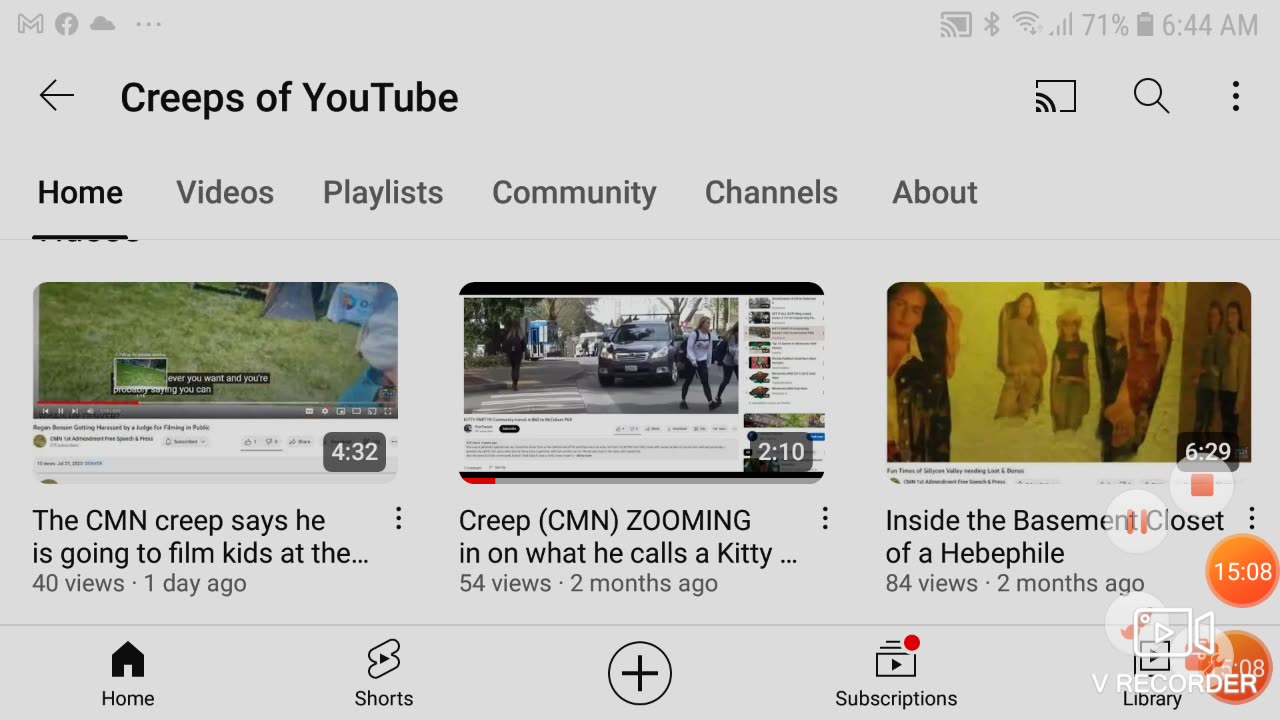Image resolution: width=1280 pixels, height=720 pixels.
Task: Go back using the back arrow
Action: click(x=57, y=96)
